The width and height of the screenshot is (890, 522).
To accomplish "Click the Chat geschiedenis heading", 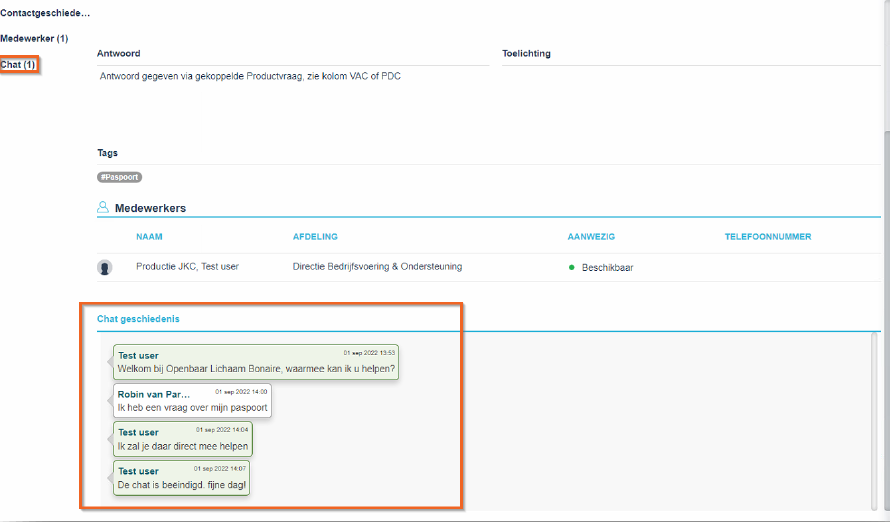I will point(138,319).
